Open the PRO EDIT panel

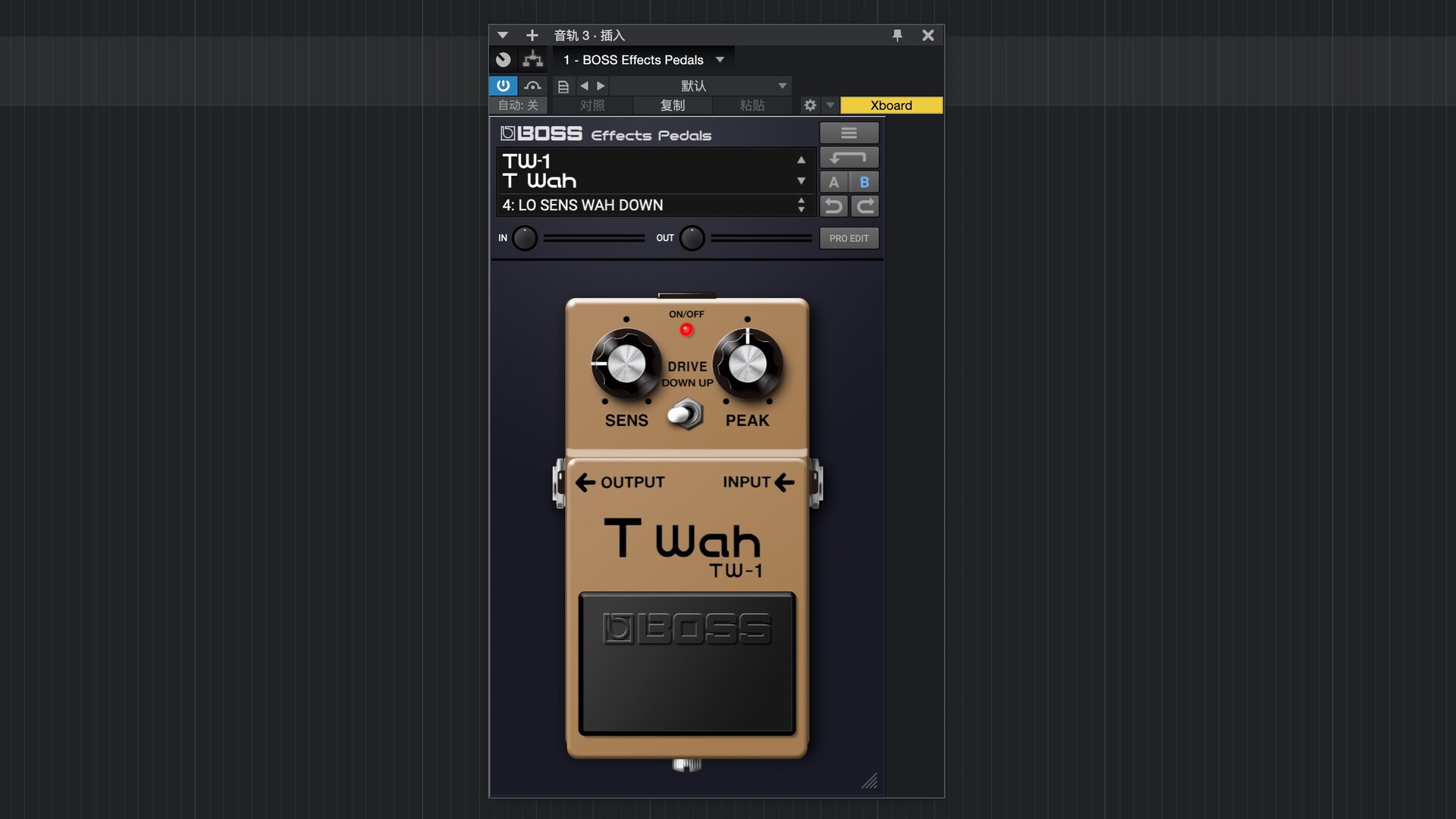coord(849,238)
